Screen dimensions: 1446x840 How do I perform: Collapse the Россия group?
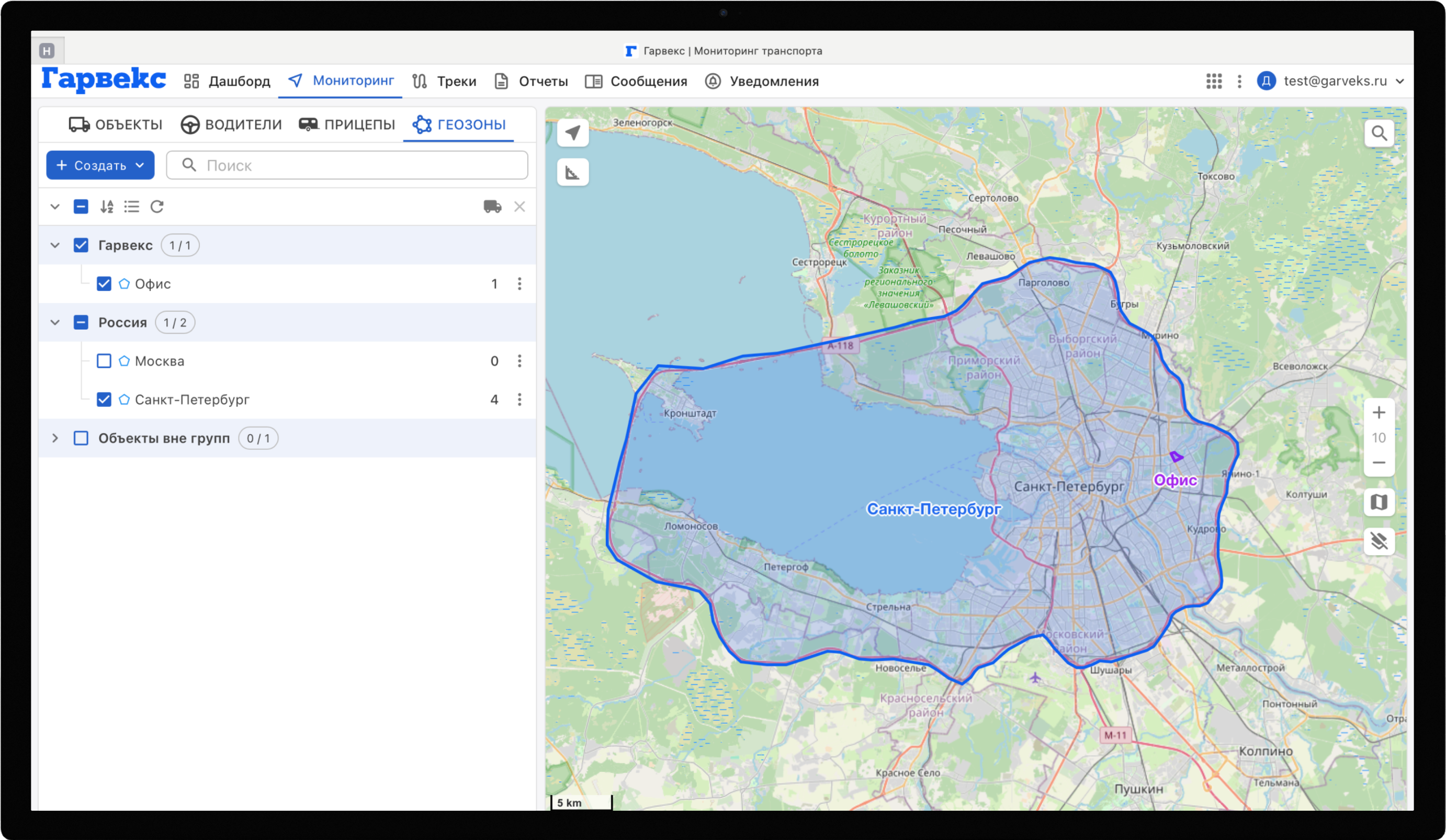55,323
